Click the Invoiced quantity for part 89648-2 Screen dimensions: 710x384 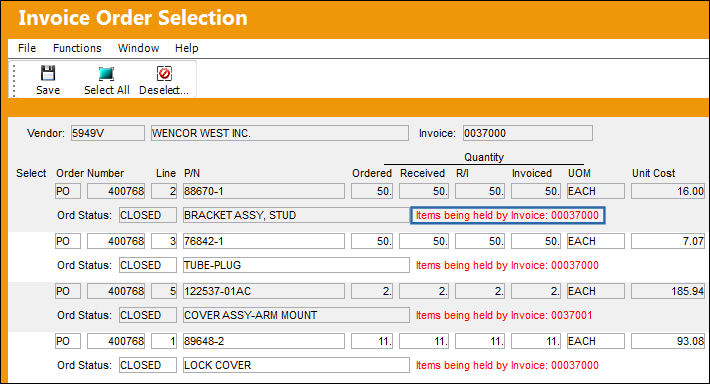coord(536,341)
